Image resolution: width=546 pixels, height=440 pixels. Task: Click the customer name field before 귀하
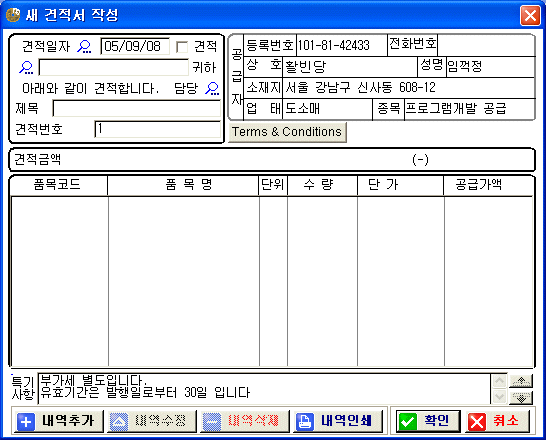point(114,67)
